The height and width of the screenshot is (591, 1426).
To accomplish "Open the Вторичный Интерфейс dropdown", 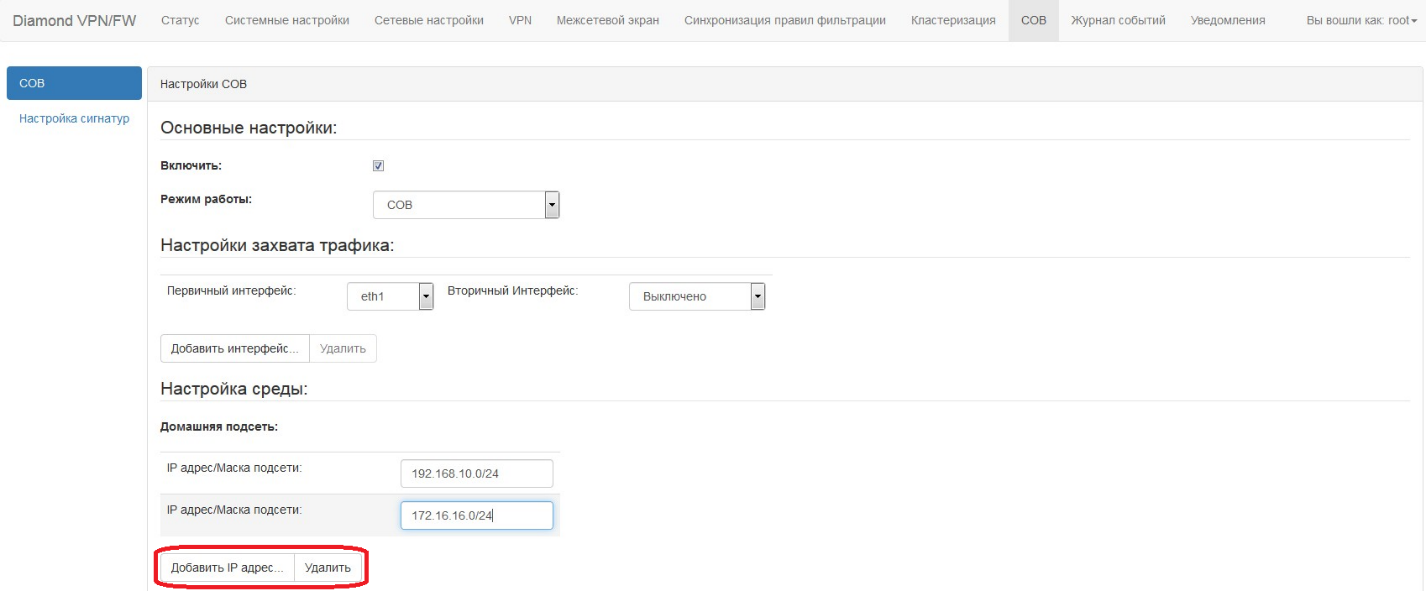I will click(x=696, y=296).
